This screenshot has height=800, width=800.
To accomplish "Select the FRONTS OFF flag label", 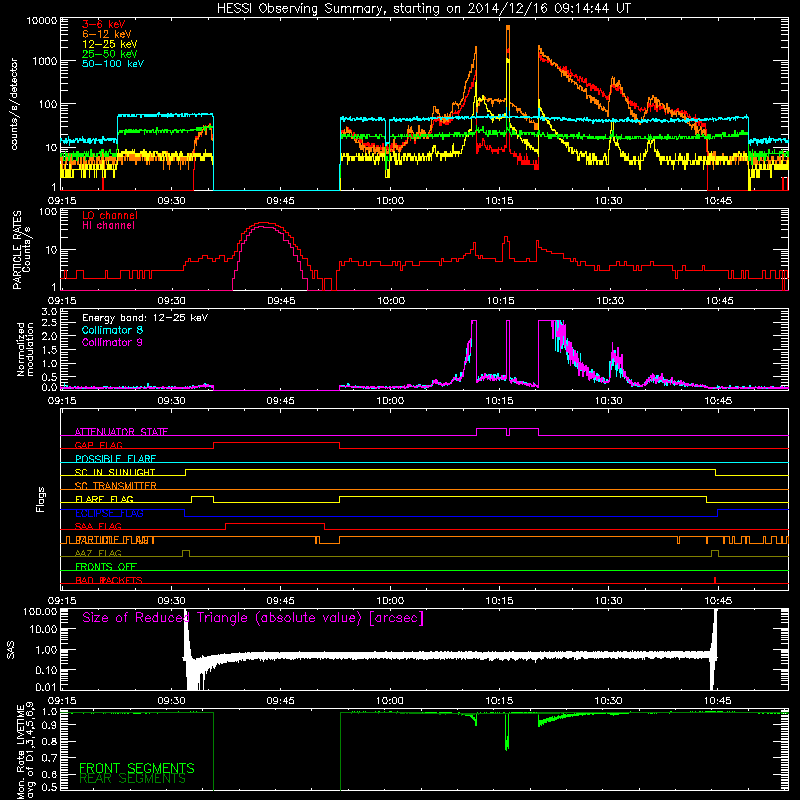I will 106,567.
